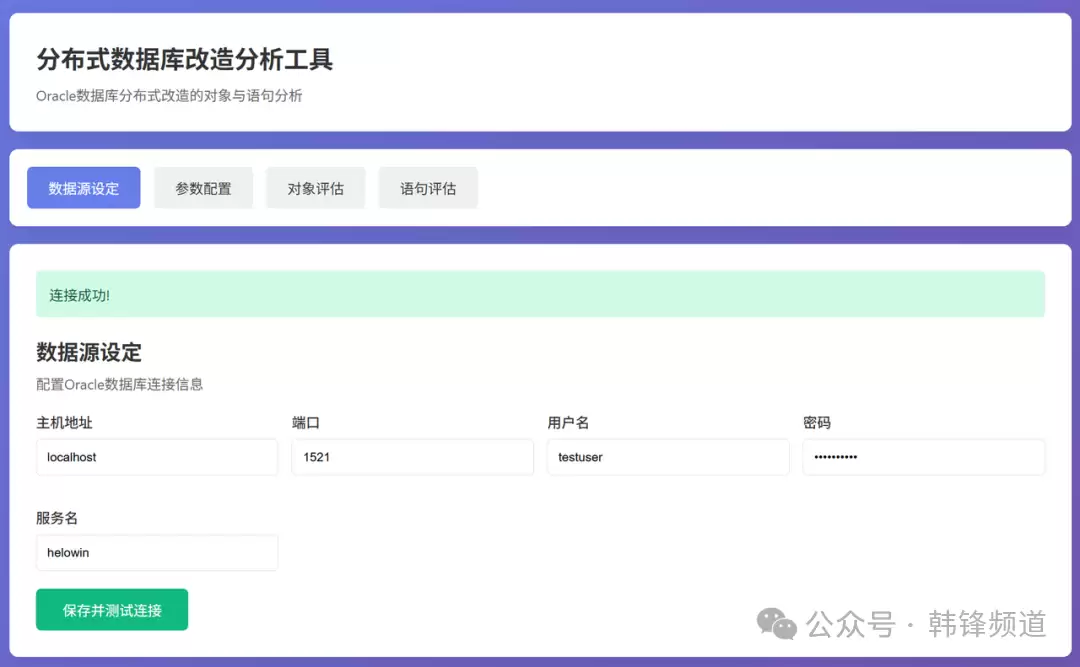Image resolution: width=1080 pixels, height=667 pixels.
Task: Click the 主机地址 field label
Action: [x=64, y=423]
